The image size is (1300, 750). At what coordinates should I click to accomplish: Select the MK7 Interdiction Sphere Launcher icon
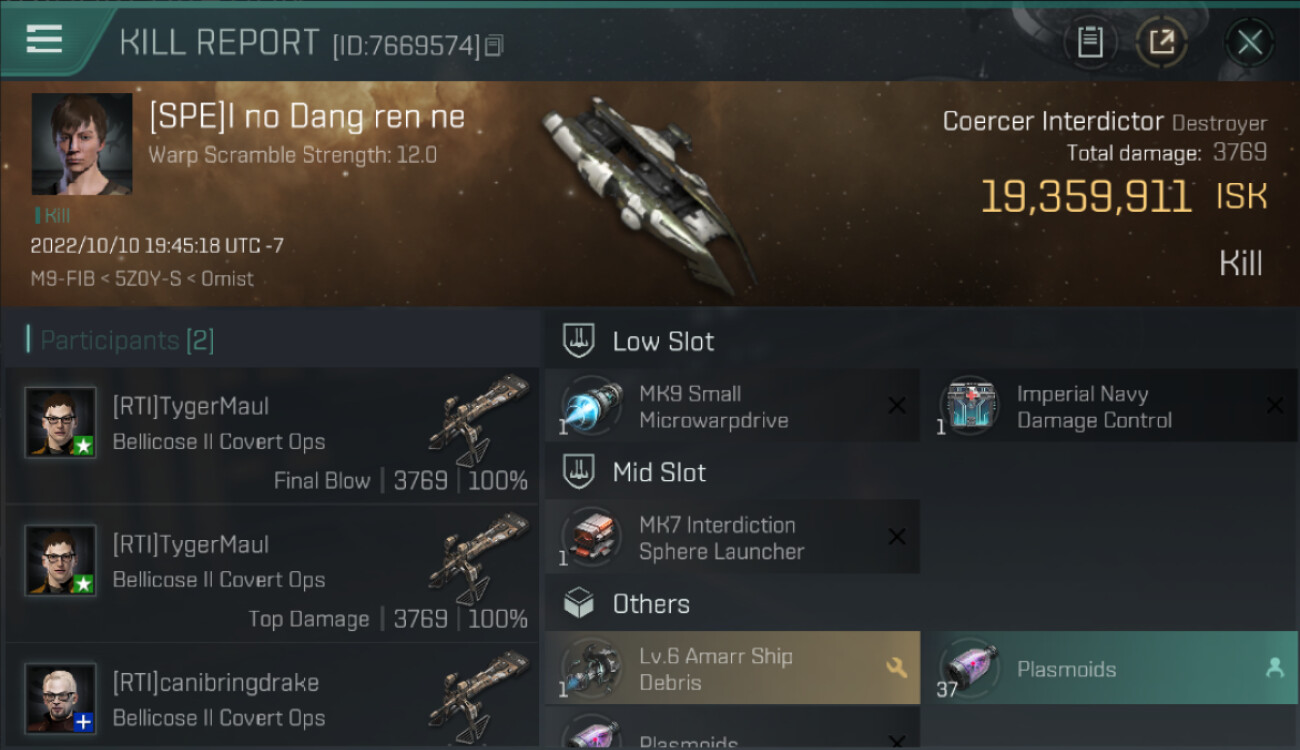593,537
